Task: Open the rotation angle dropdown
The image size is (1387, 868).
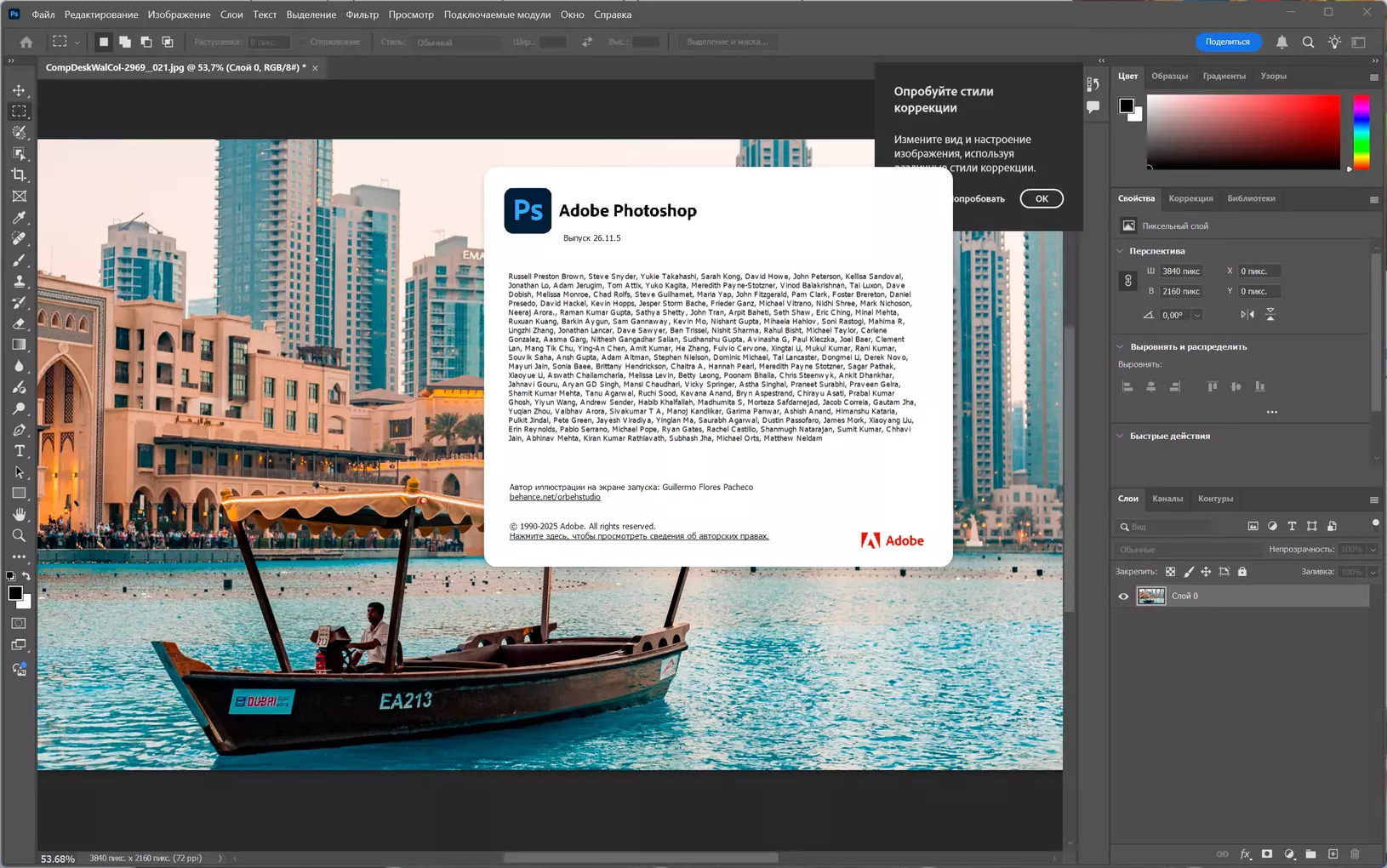Action: point(1197,315)
